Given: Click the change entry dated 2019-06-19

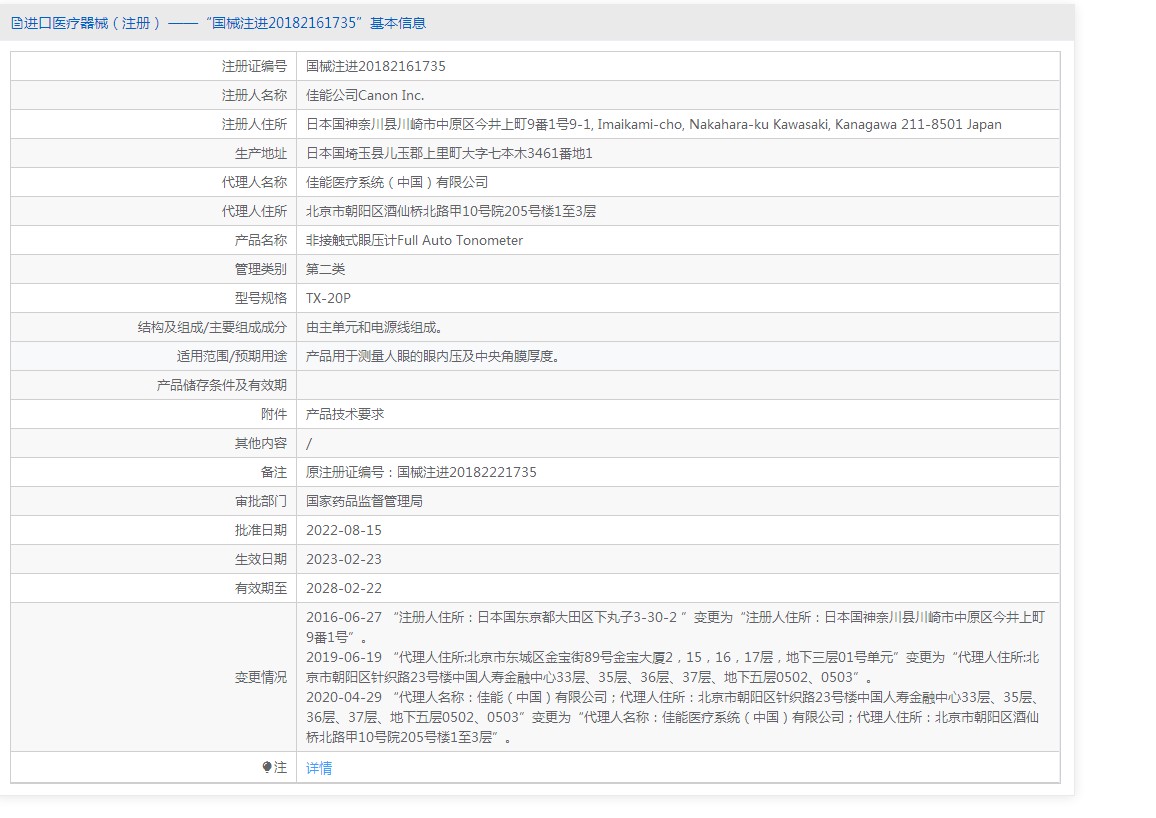Looking at the screenshot, I should (x=672, y=667).
